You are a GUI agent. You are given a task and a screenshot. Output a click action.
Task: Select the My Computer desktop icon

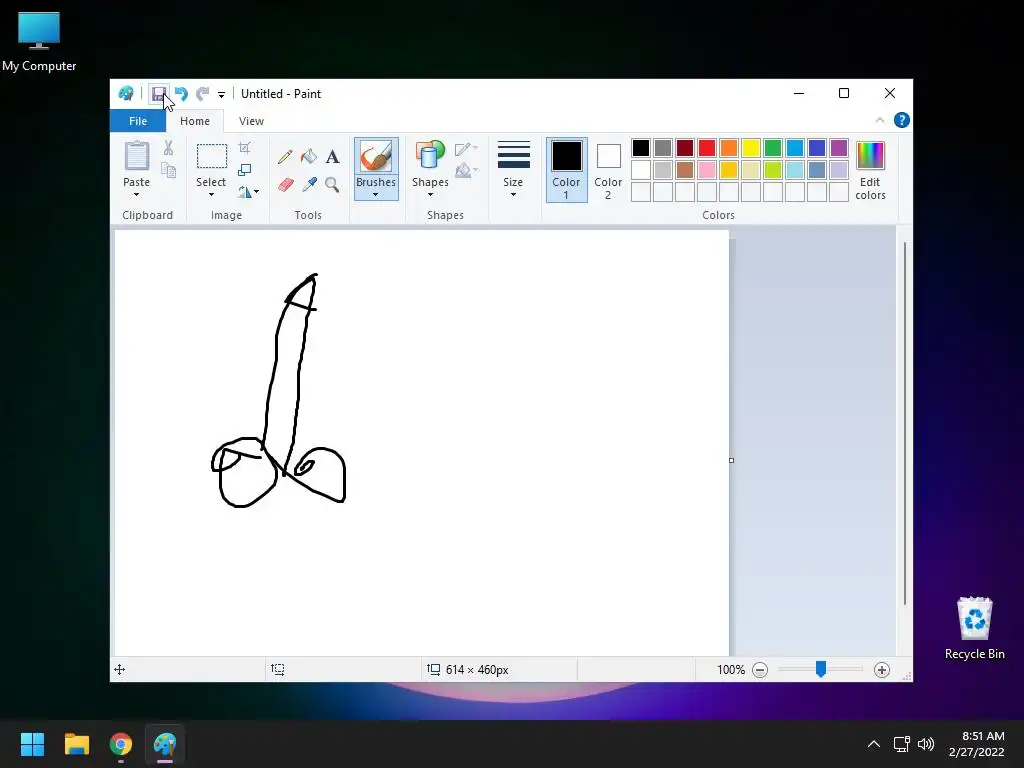point(39,42)
